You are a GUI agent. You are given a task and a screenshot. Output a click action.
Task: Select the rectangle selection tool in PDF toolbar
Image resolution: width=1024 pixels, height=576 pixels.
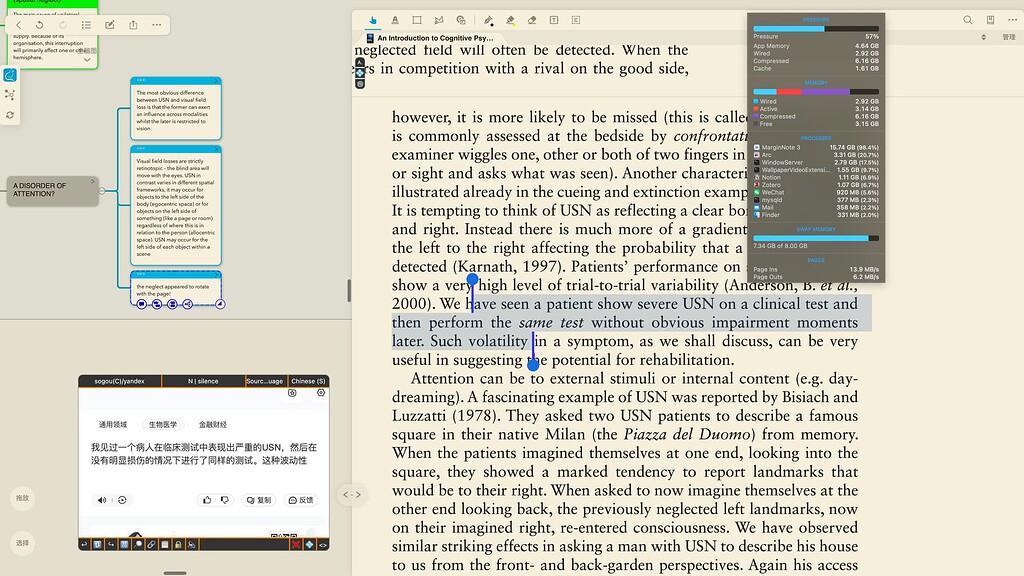(416, 20)
